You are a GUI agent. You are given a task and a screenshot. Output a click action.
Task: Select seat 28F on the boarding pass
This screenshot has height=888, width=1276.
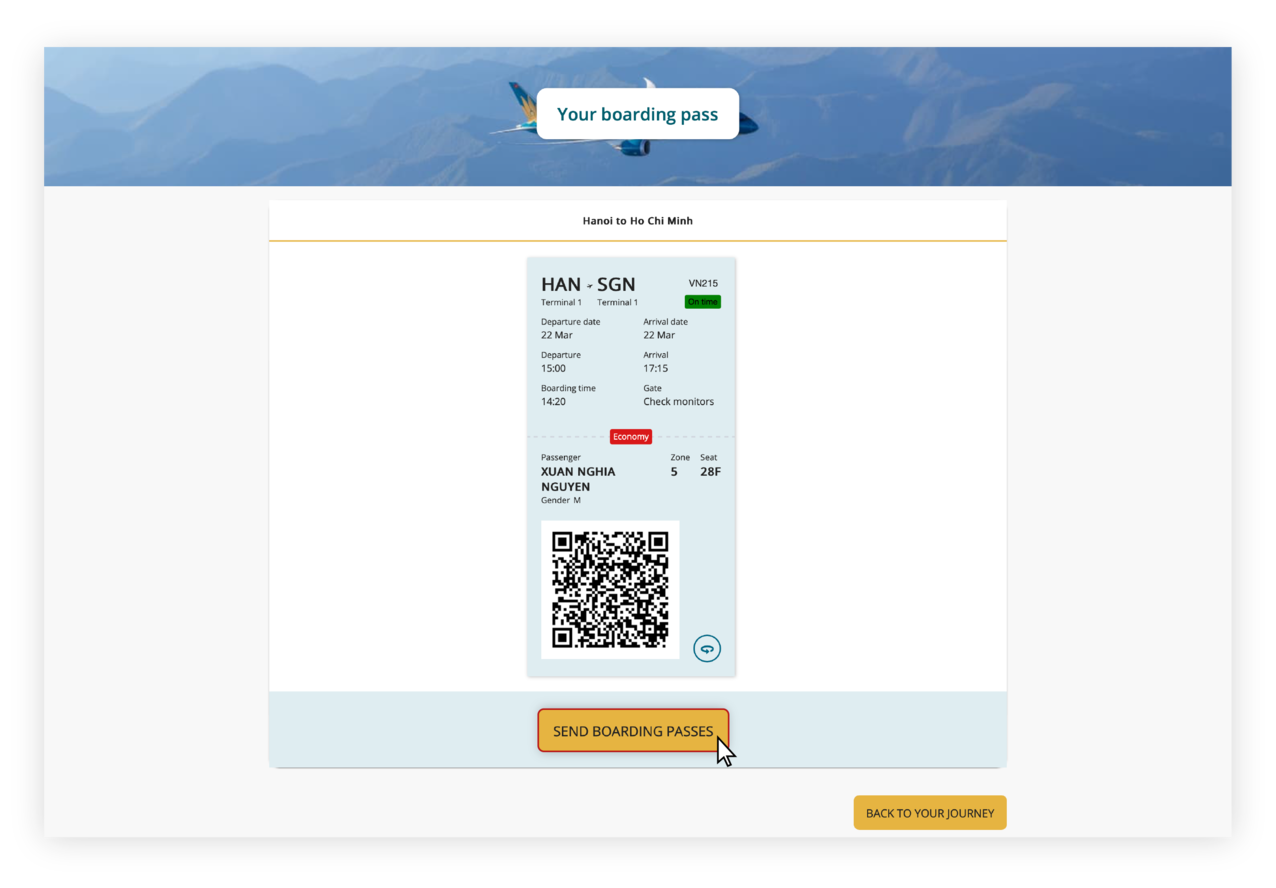click(x=710, y=471)
